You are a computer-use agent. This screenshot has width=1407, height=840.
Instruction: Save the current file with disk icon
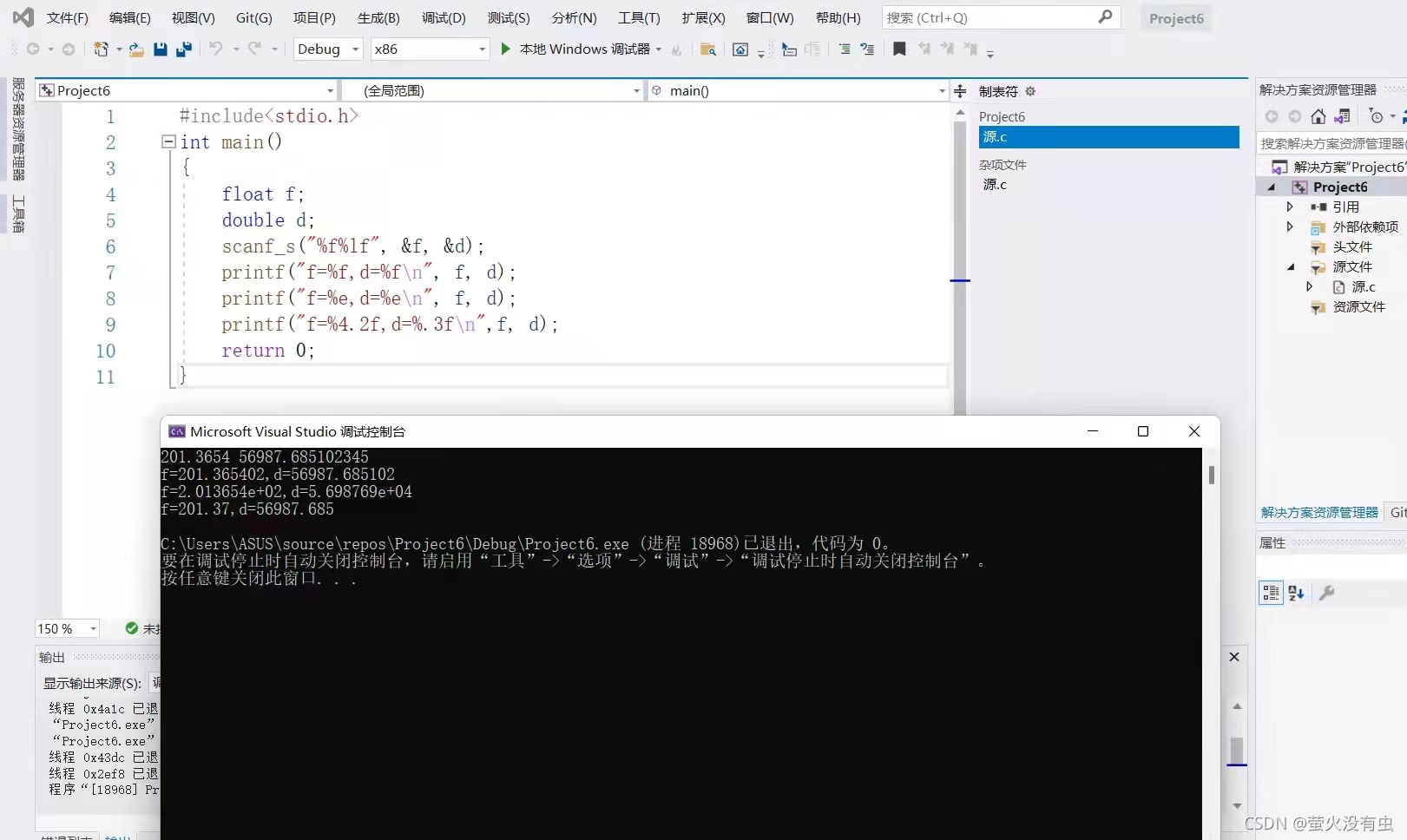[x=160, y=49]
